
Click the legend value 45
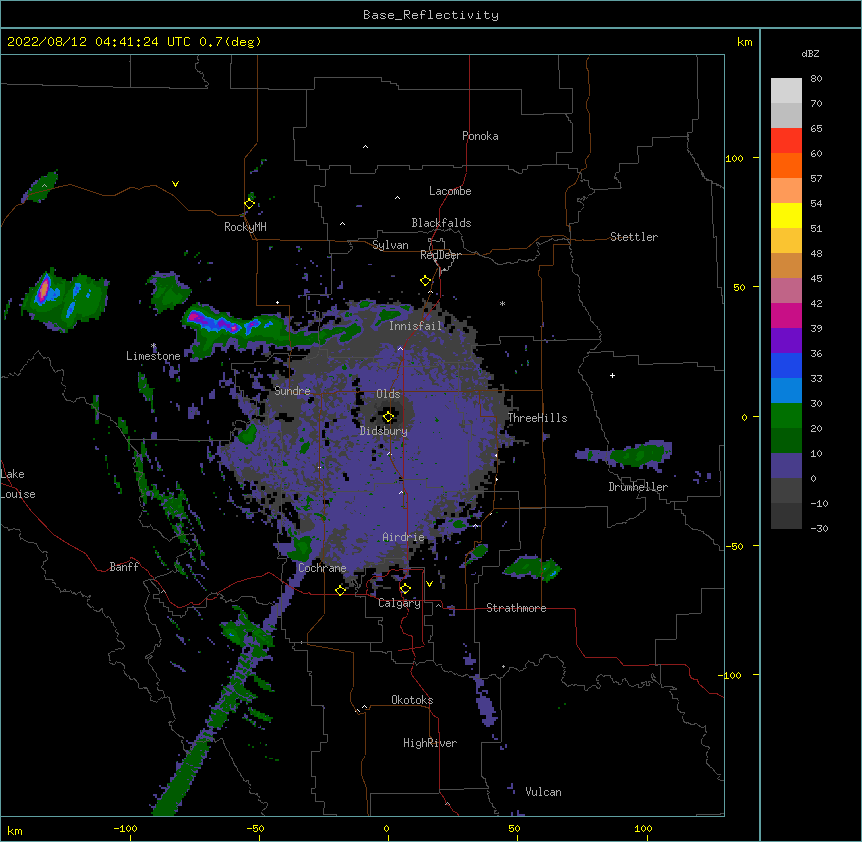816,278
